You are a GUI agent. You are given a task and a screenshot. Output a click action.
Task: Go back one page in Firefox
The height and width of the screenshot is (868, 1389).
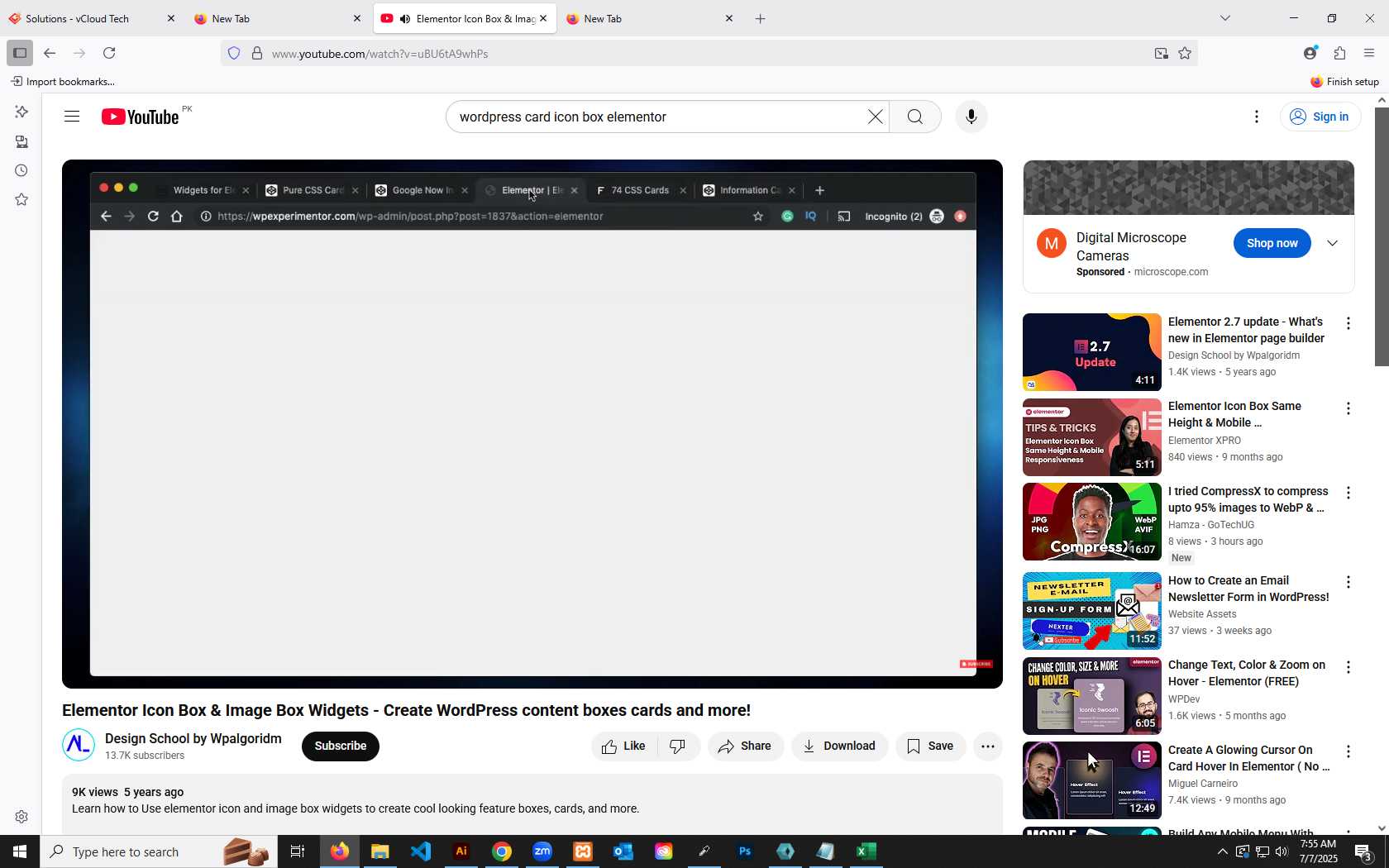[x=50, y=53]
